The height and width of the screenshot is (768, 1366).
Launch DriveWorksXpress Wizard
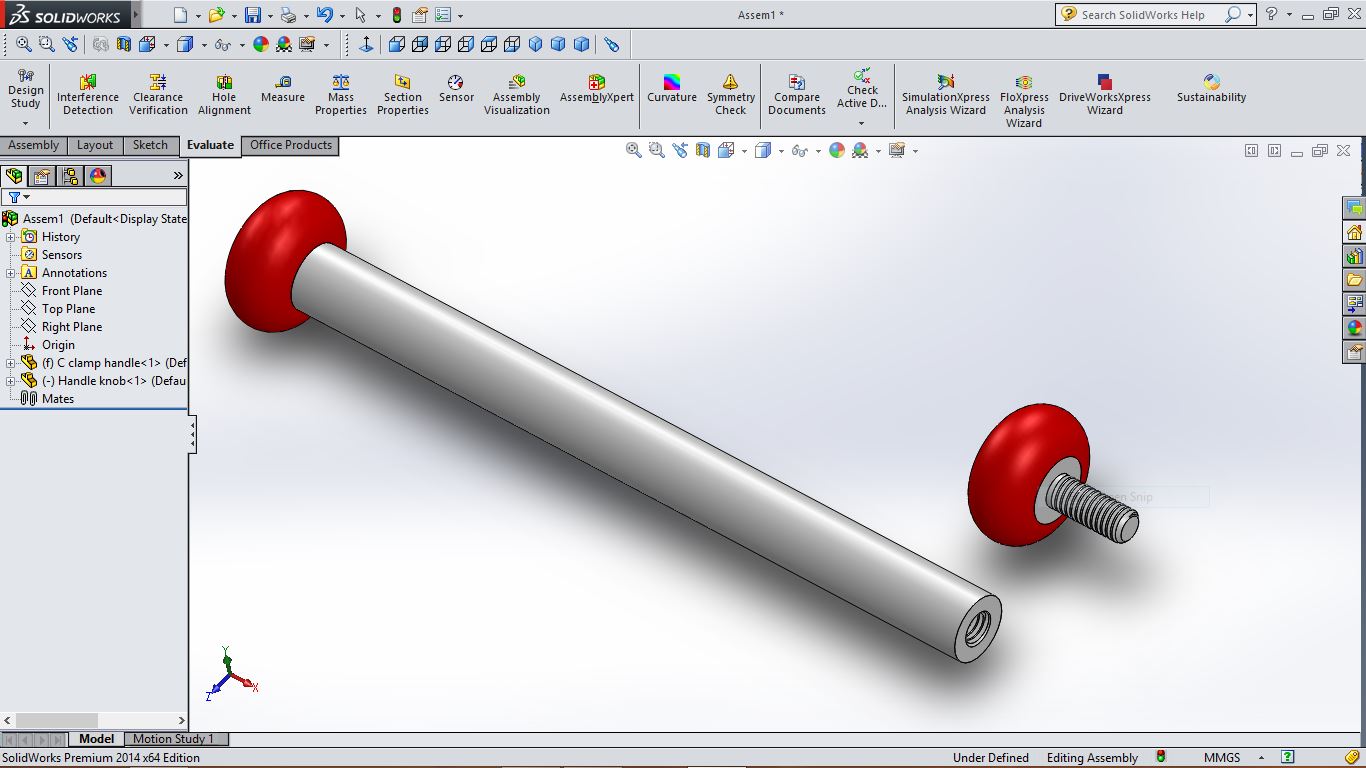[x=1105, y=95]
